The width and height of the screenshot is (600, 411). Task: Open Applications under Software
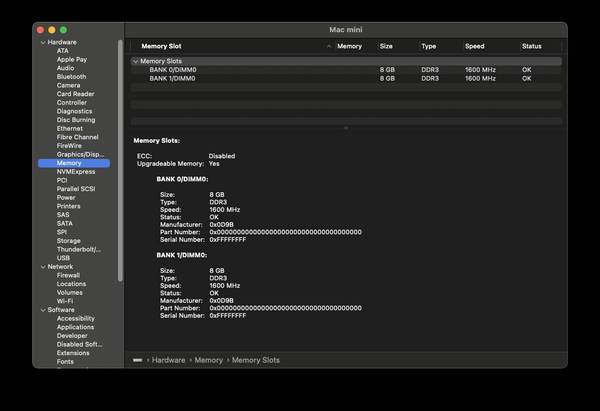click(x=75, y=328)
